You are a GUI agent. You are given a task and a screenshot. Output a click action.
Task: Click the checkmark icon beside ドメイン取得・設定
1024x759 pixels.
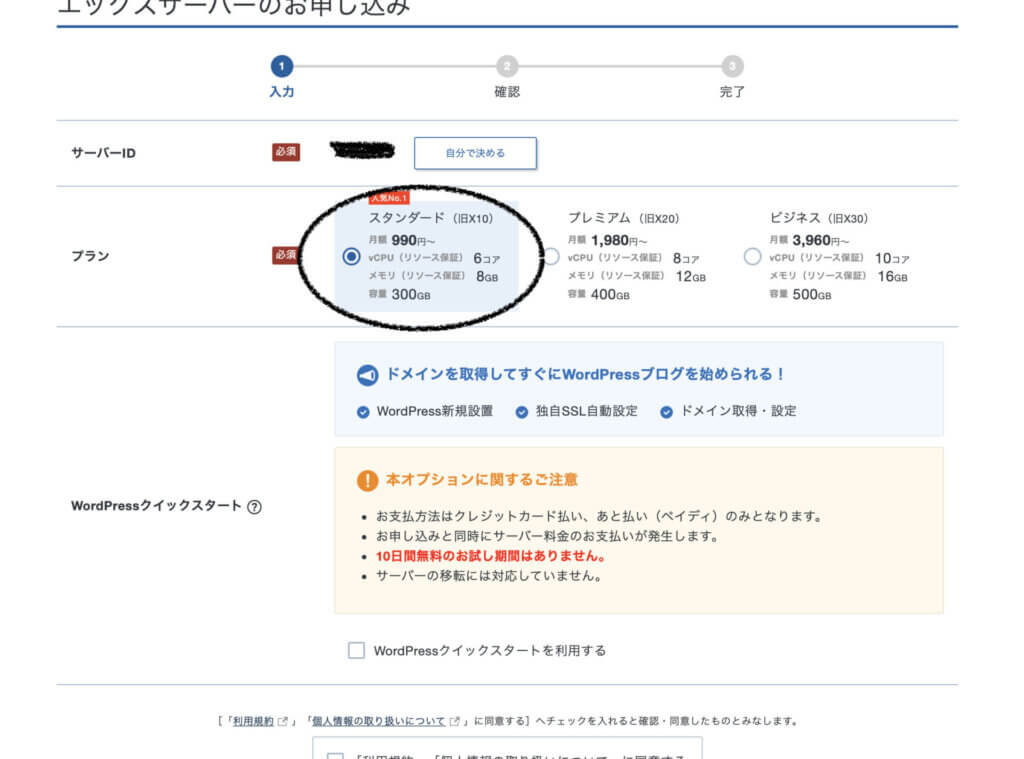coord(666,412)
